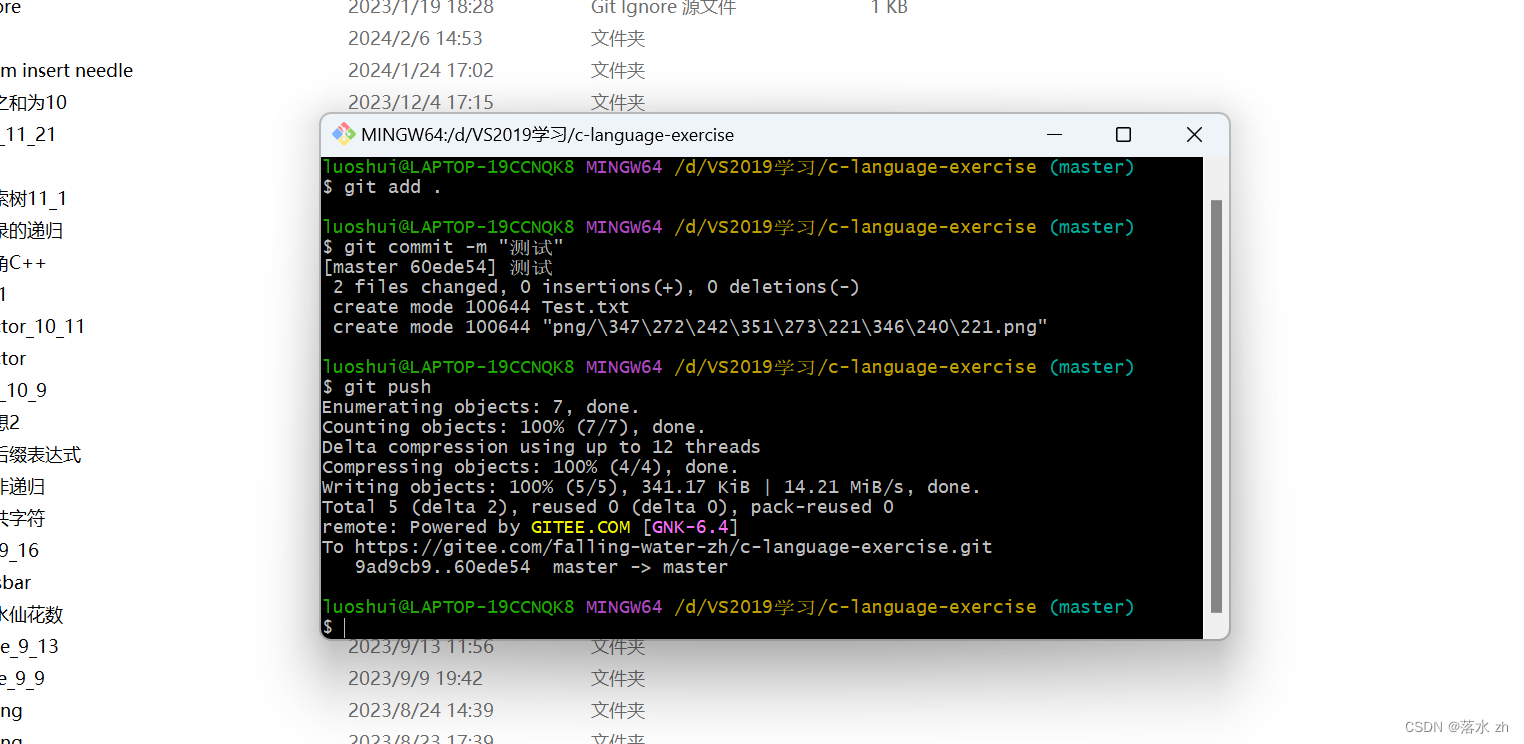This screenshot has height=744, width=1524.
Task: Click the date '2023/1/19 18:28' in Explorer
Action: [421, 7]
